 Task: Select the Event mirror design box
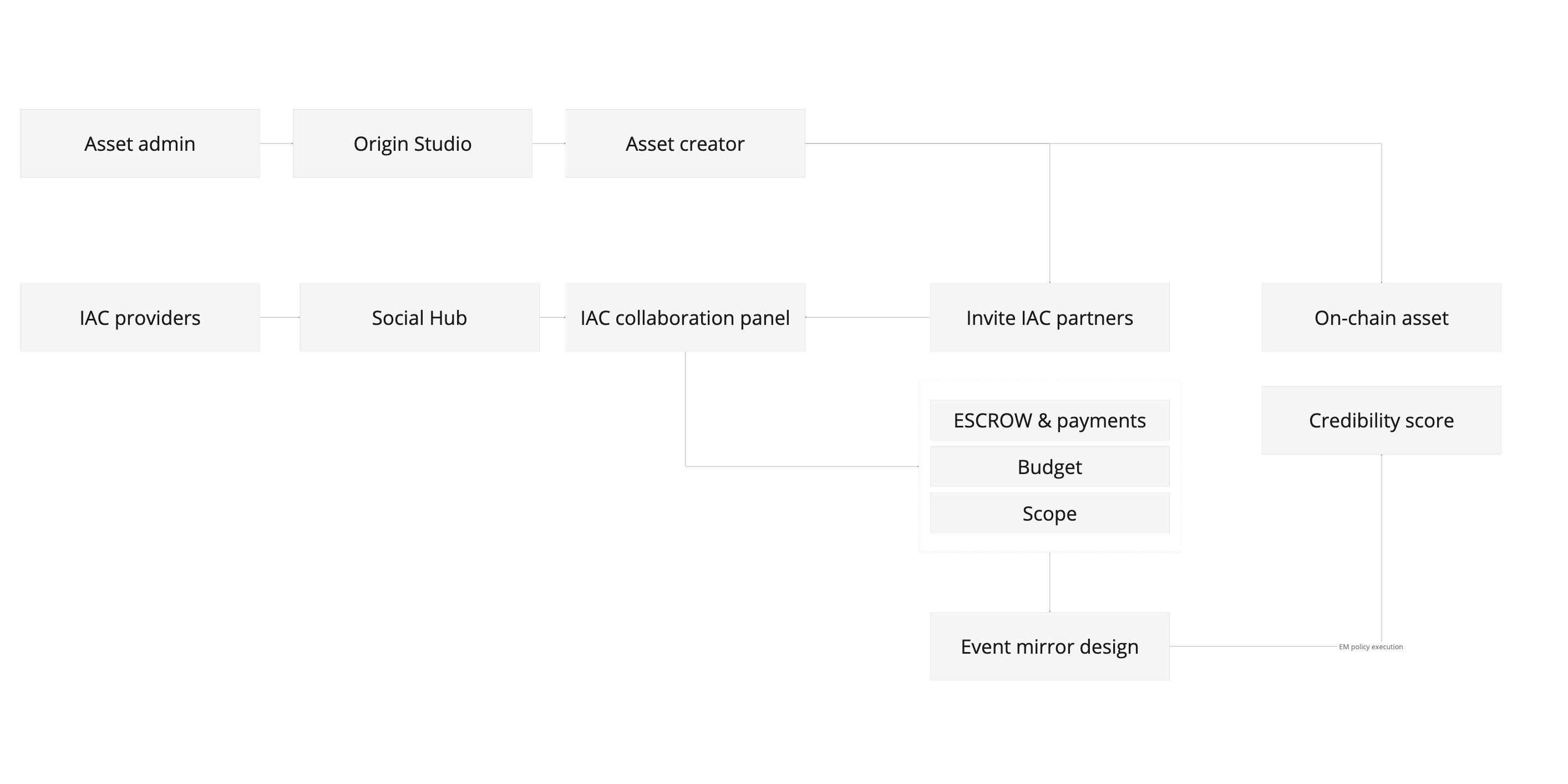(1049, 646)
